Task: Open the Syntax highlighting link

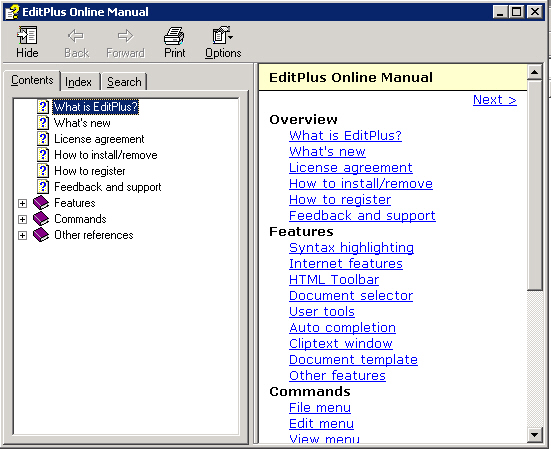Action: coord(351,248)
